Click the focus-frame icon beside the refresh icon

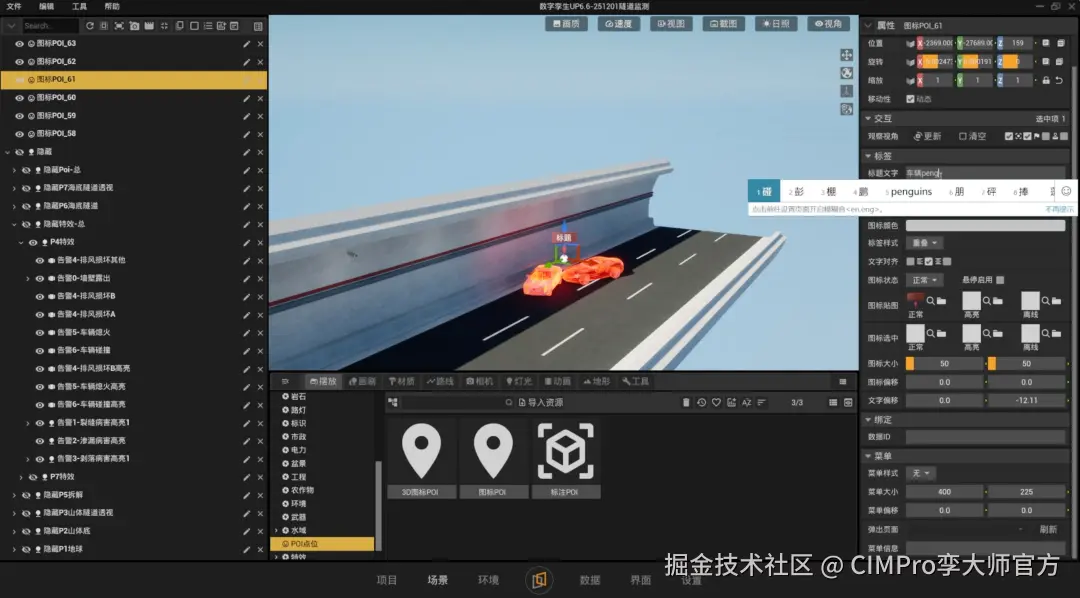(104, 26)
